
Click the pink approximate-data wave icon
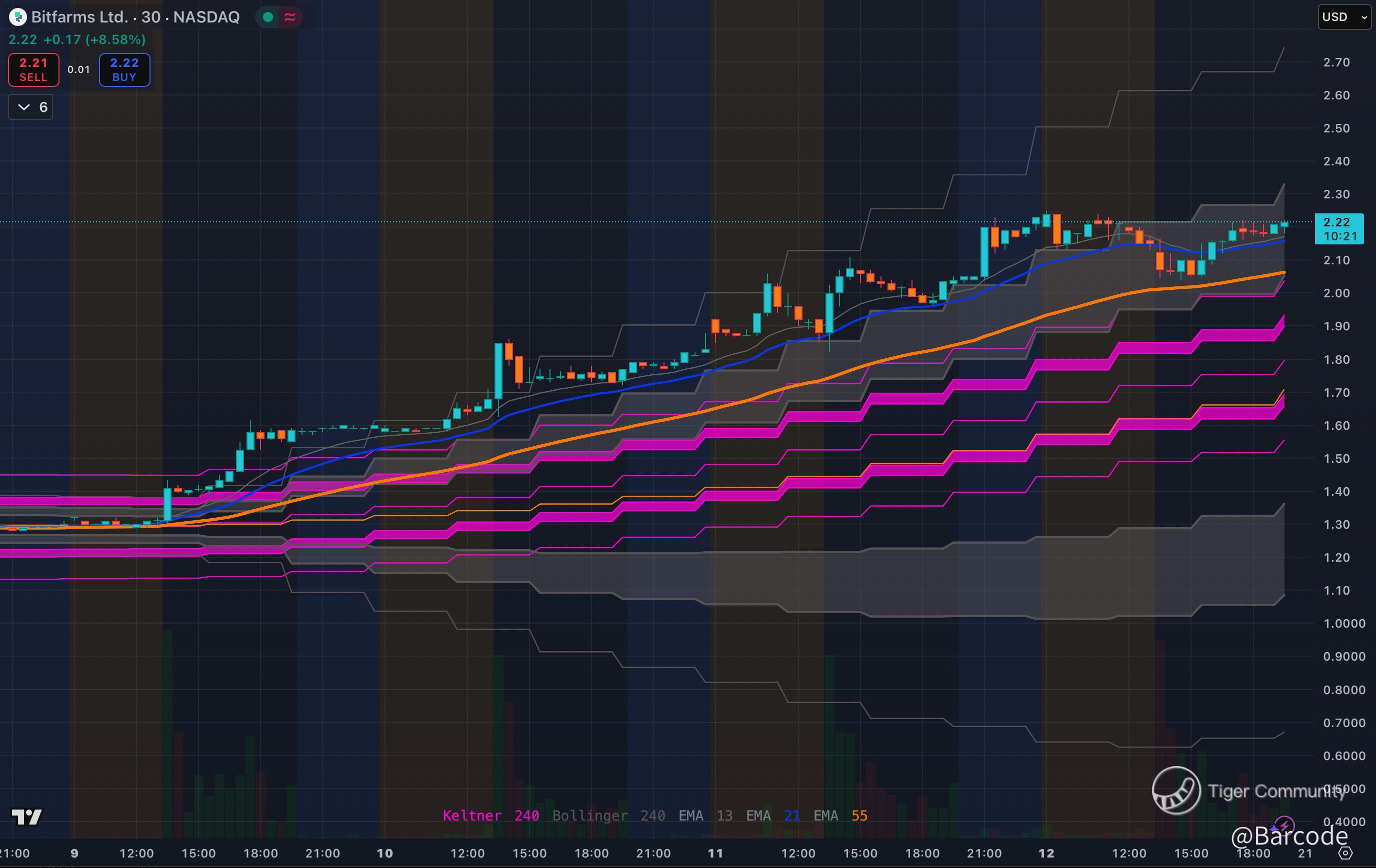pyautogui.click(x=289, y=17)
